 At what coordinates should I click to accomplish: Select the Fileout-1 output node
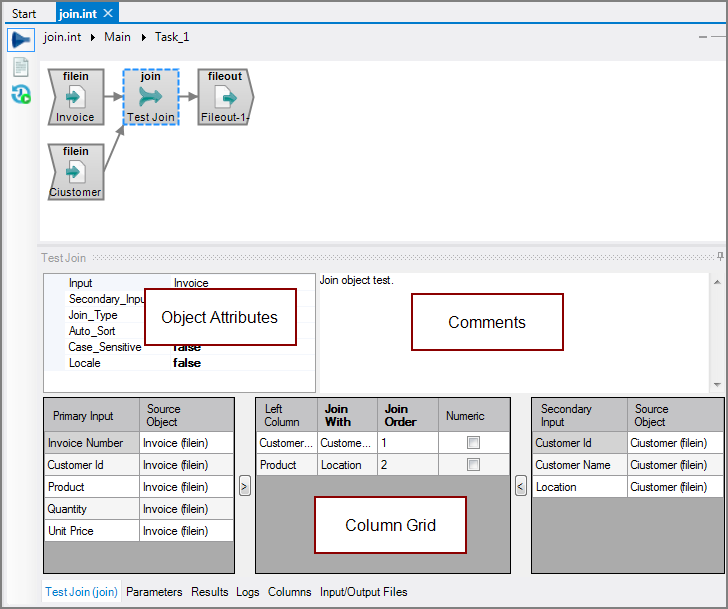click(x=225, y=98)
